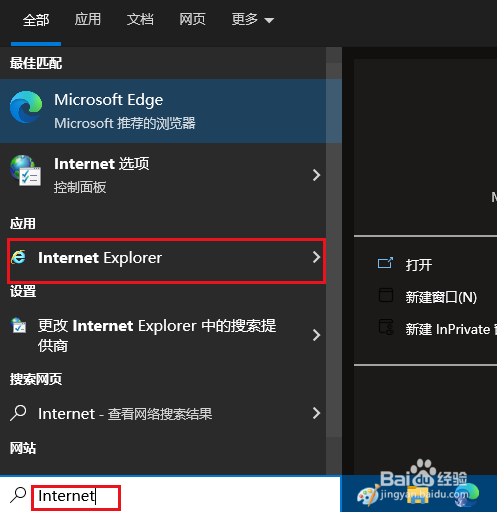Open the Microsoft Edge best match icon
This screenshot has height=512, width=497.
[26, 107]
